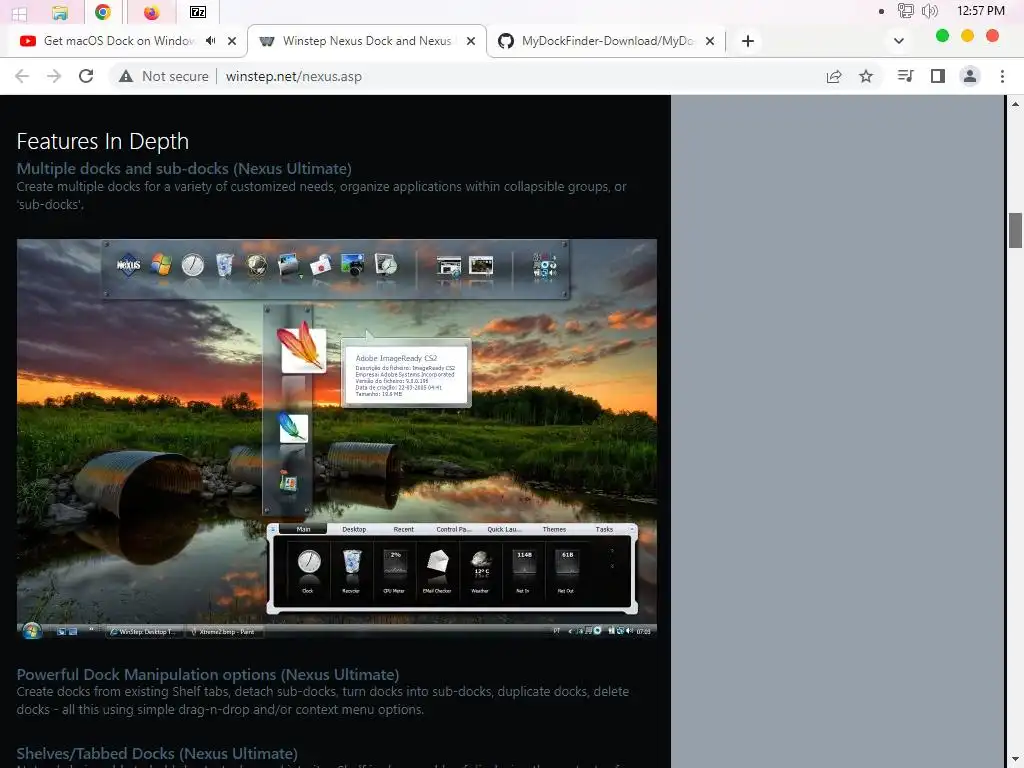This screenshot has height=768, width=1024.
Task: Click the 12:57 PM clock
Action: (x=980, y=10)
